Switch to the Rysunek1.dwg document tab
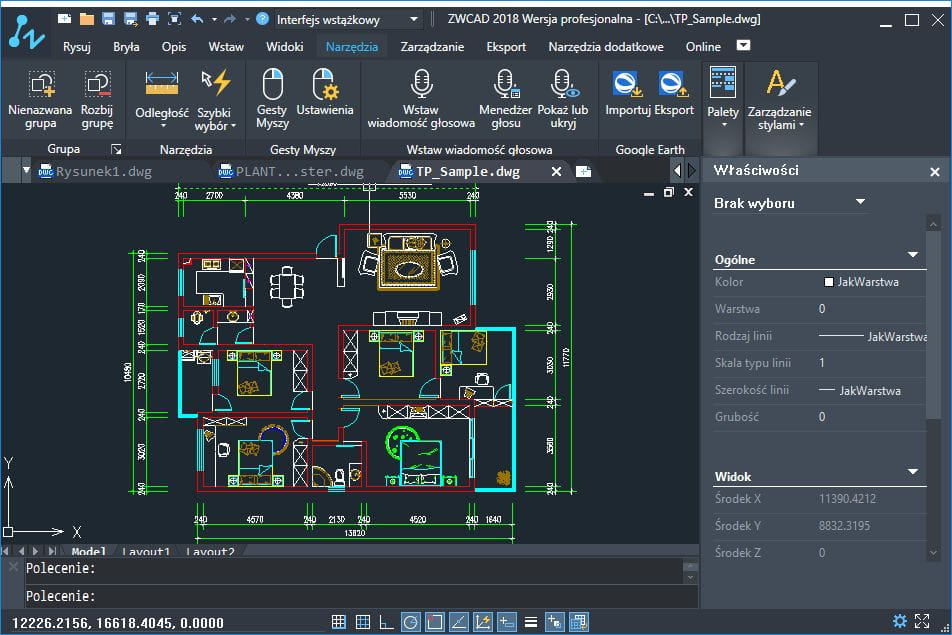 pyautogui.click(x=104, y=171)
